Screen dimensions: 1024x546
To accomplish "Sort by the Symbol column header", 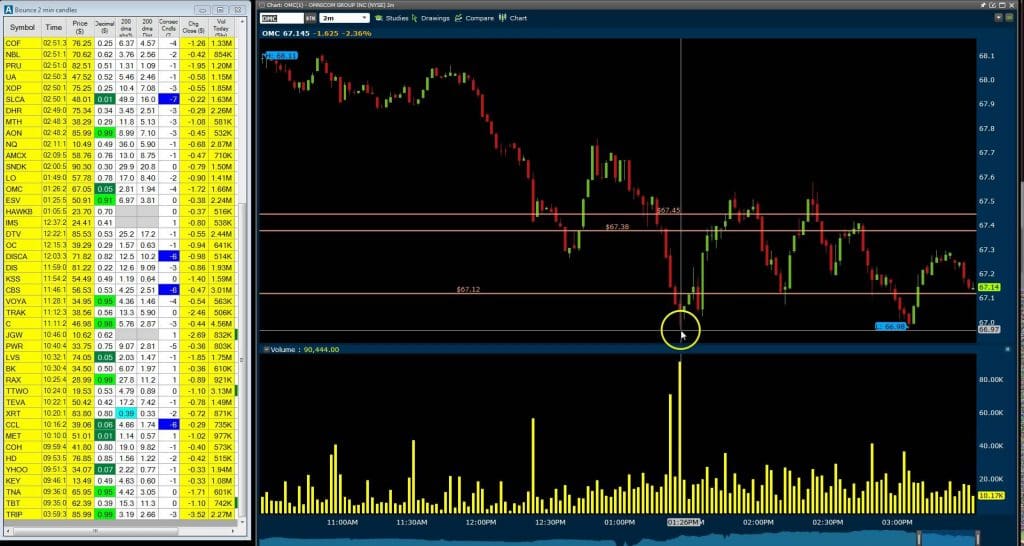I will [x=22, y=27].
